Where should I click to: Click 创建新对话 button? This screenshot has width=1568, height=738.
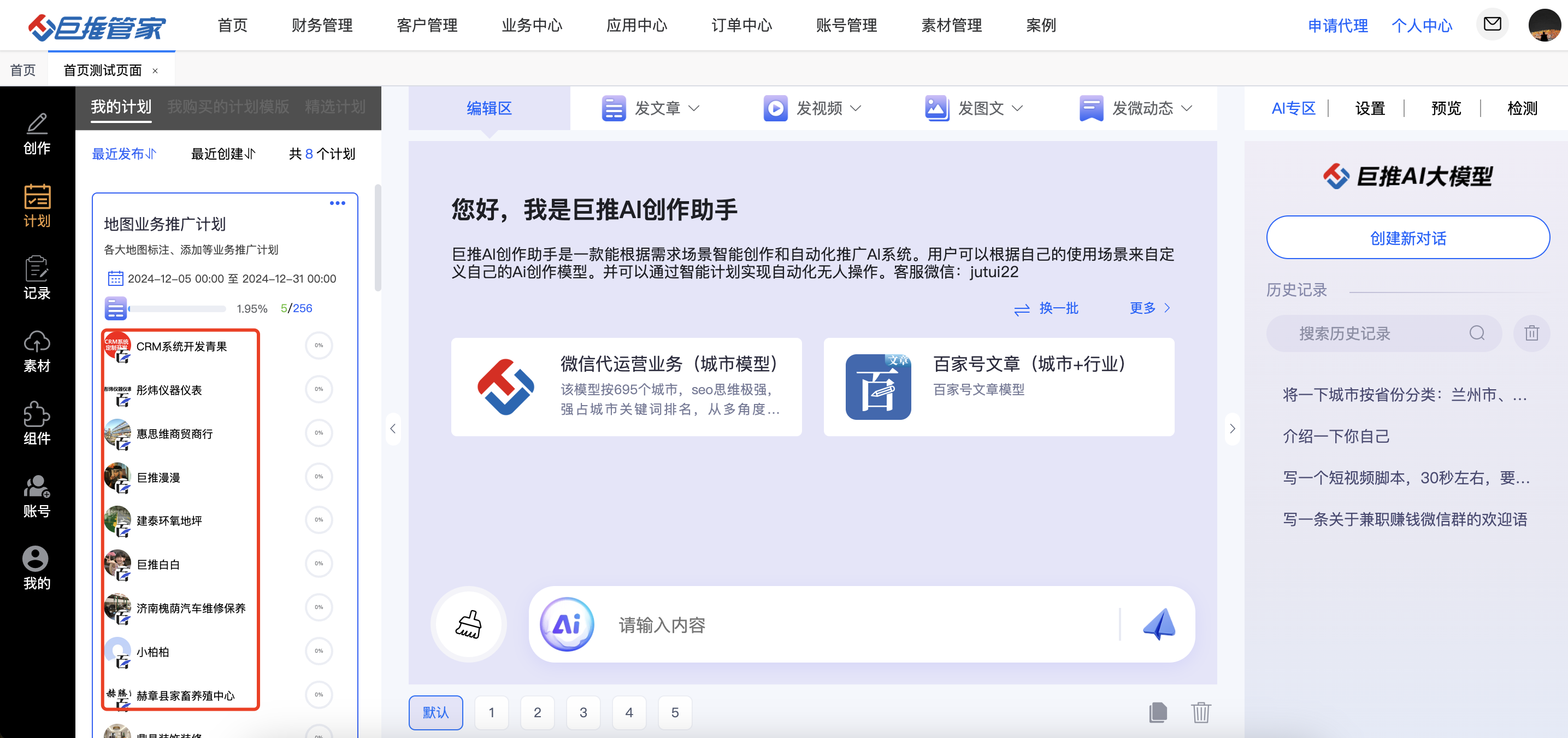(x=1408, y=237)
